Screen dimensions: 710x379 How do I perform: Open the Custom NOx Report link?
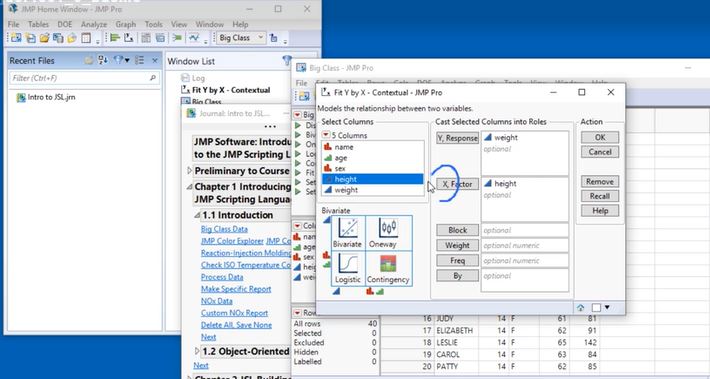234,313
